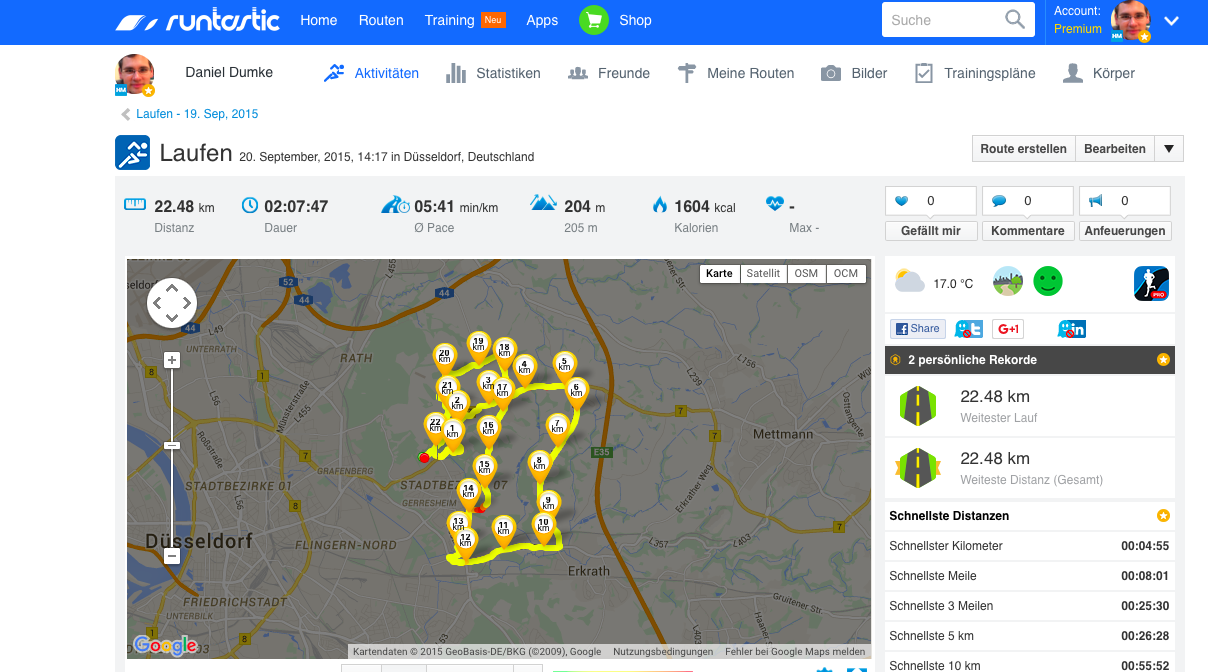Image resolution: width=1208 pixels, height=672 pixels.
Task: Click the megaphone cheering count icon
Action: [x=1095, y=201]
